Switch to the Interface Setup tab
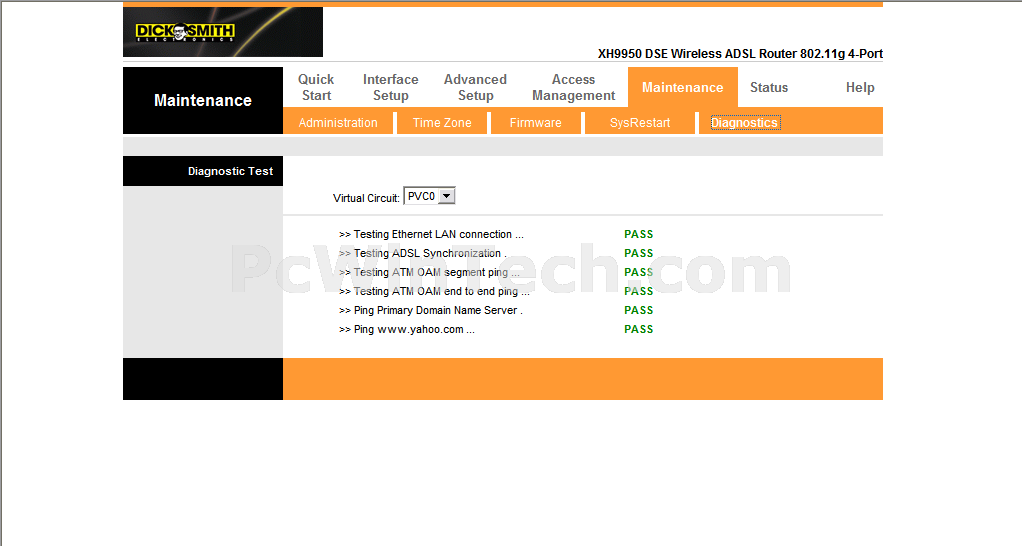Screen dimensions: 1022x546 point(390,87)
